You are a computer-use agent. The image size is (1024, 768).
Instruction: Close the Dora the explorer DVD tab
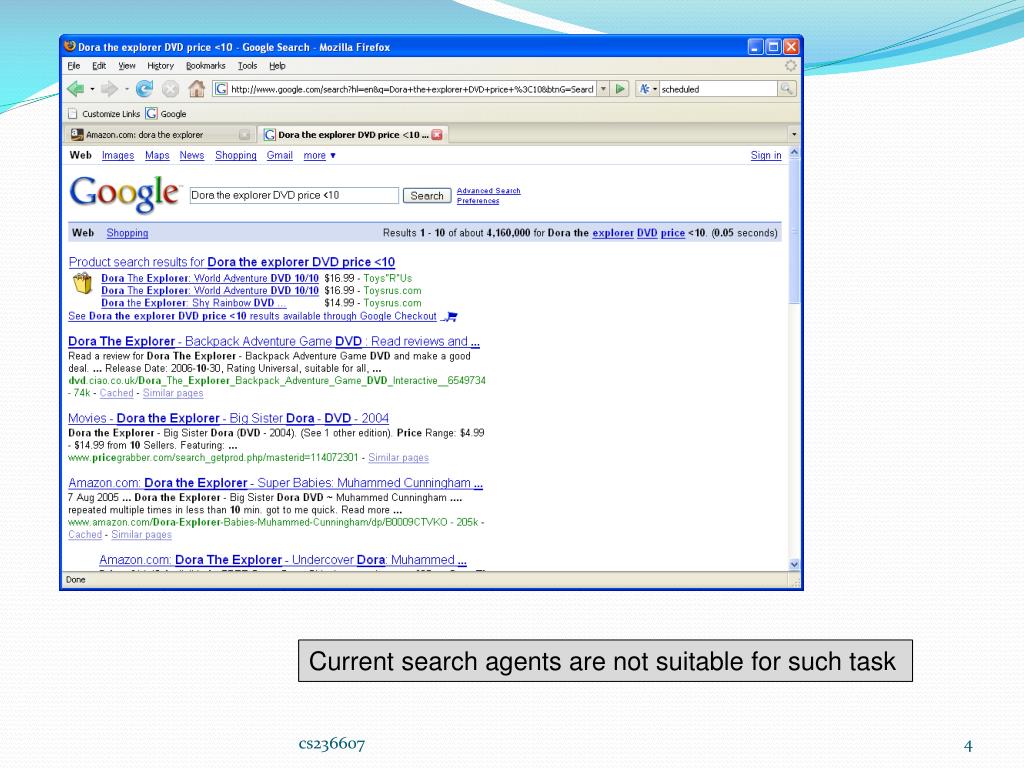coord(437,135)
